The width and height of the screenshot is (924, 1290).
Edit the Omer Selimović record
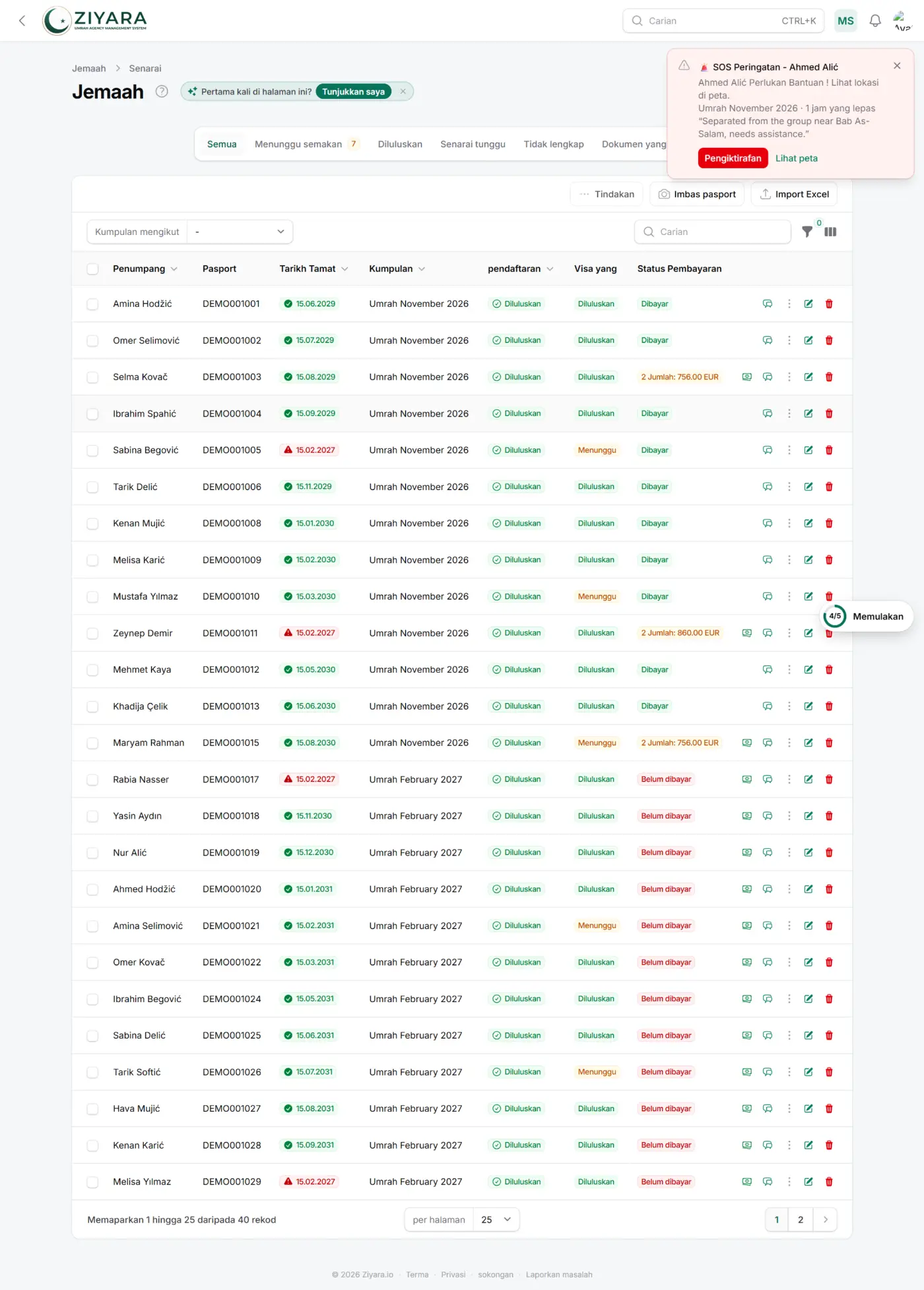pos(808,341)
